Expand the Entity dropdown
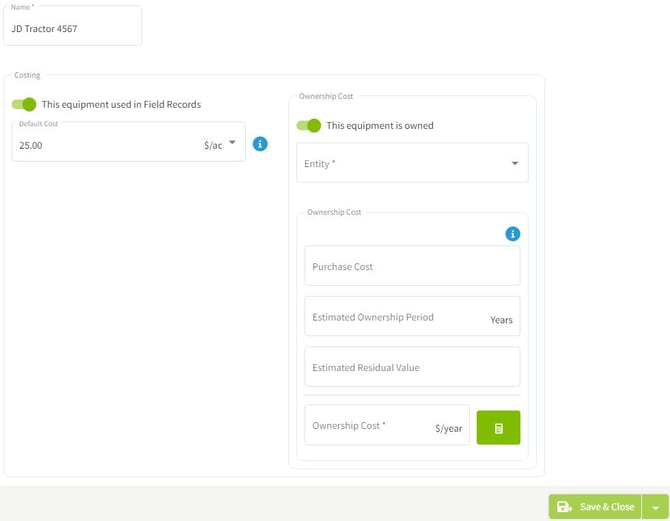 [x=514, y=163]
